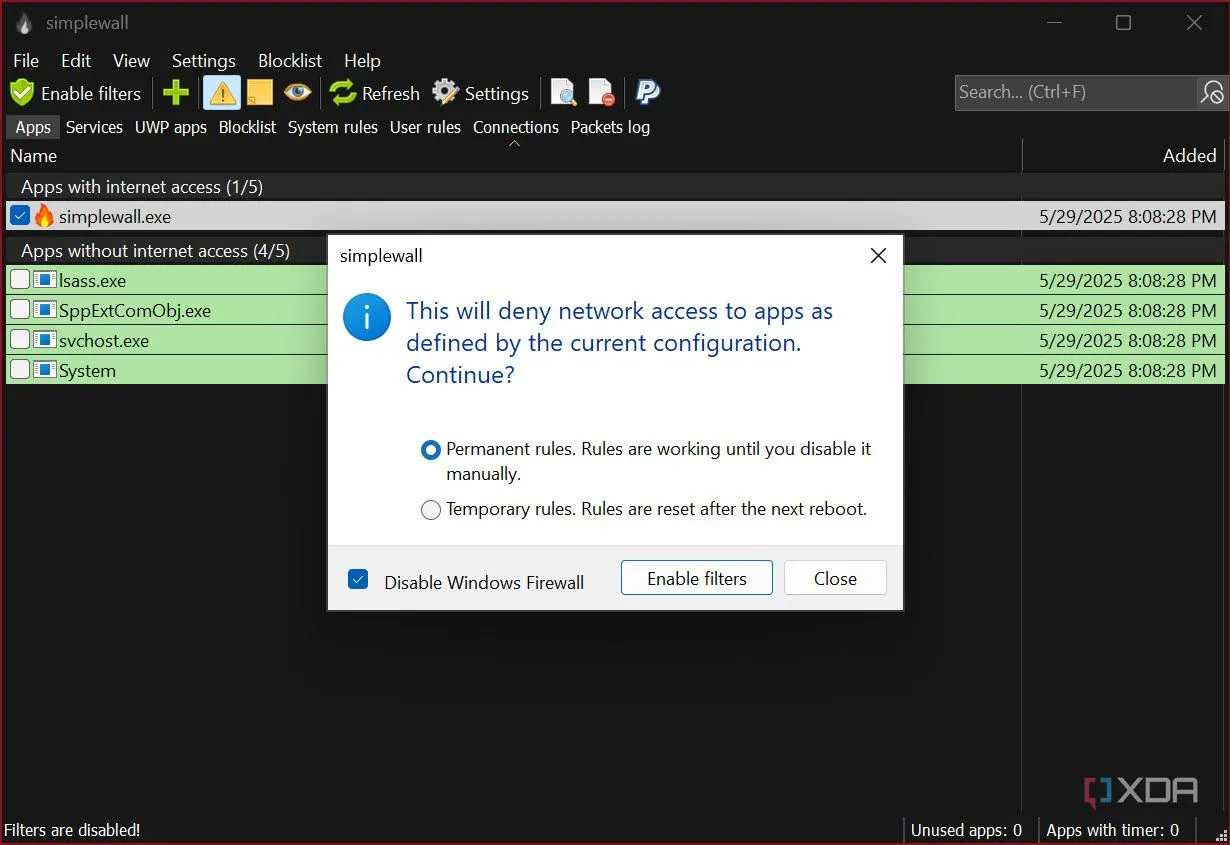Click Enable filters button in dialog
Viewport: 1230px width, 845px height.
[697, 578]
